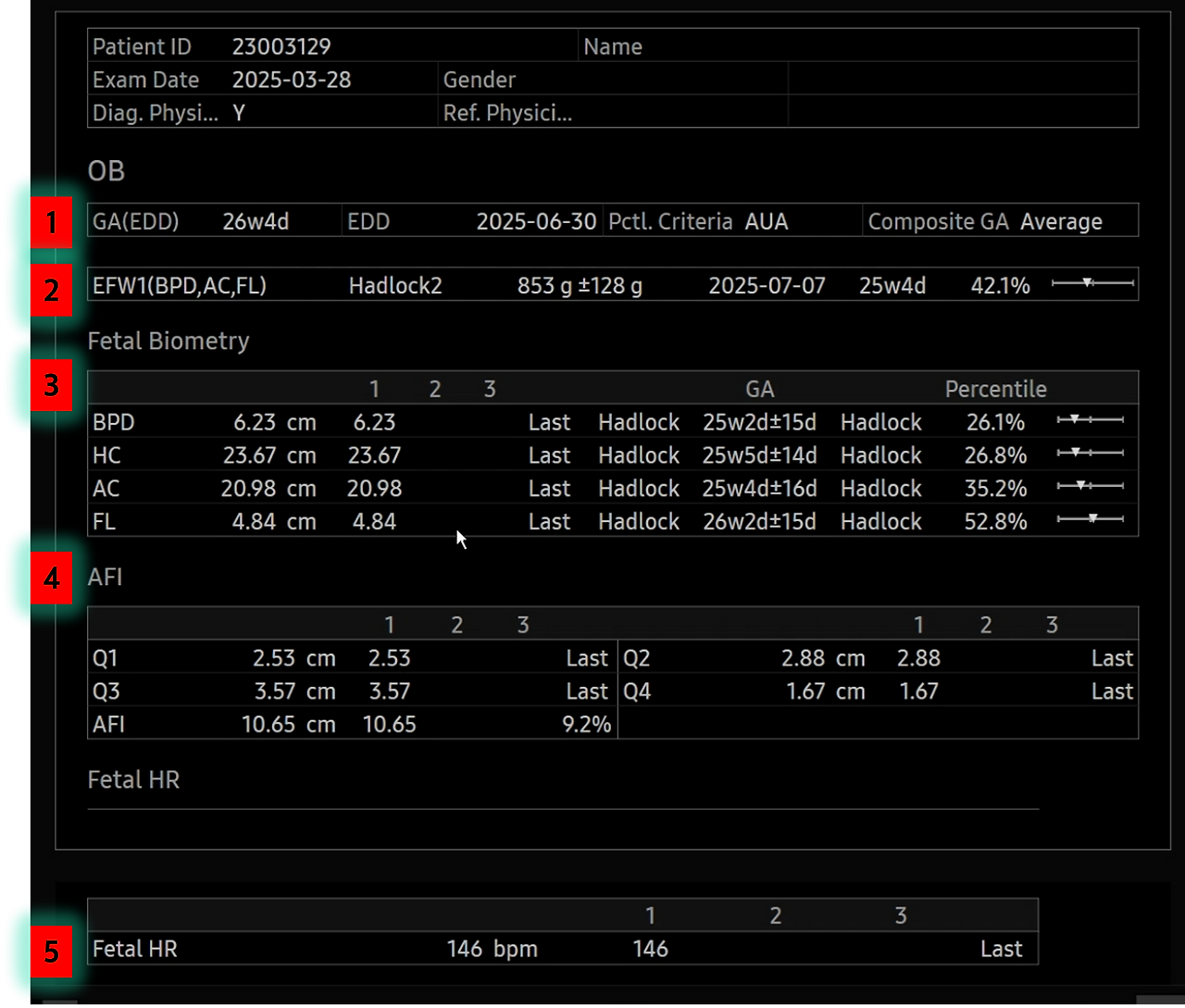Select the AC percentile 35.2%
Screen dimensions: 1185x1008
(x=995, y=489)
